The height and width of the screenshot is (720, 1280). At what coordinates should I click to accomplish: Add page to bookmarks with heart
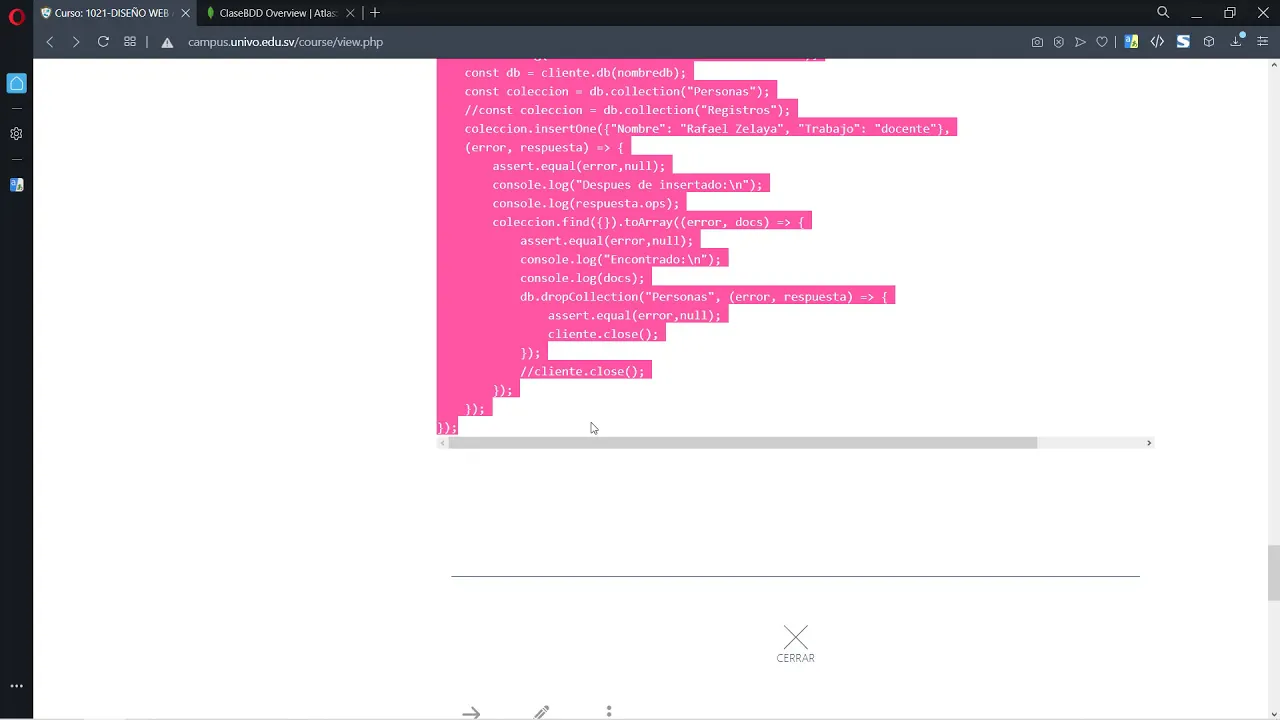click(x=1102, y=42)
